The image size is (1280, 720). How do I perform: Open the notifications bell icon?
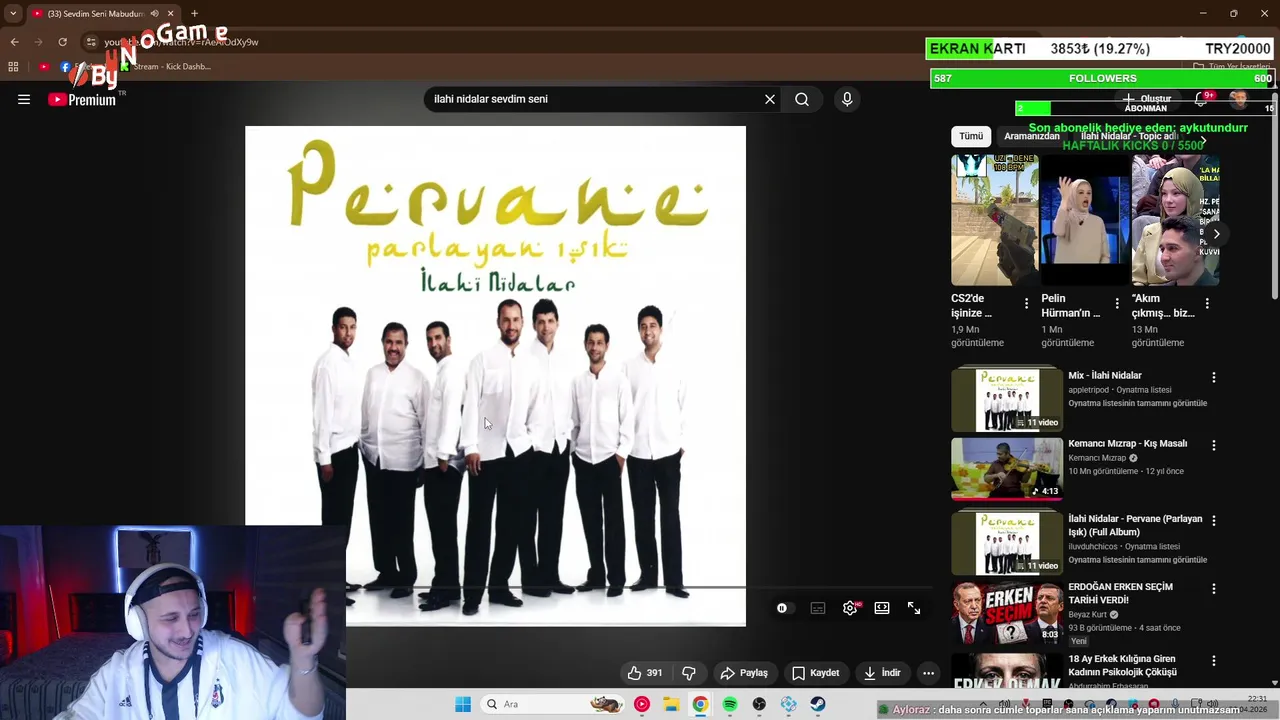(x=1201, y=99)
